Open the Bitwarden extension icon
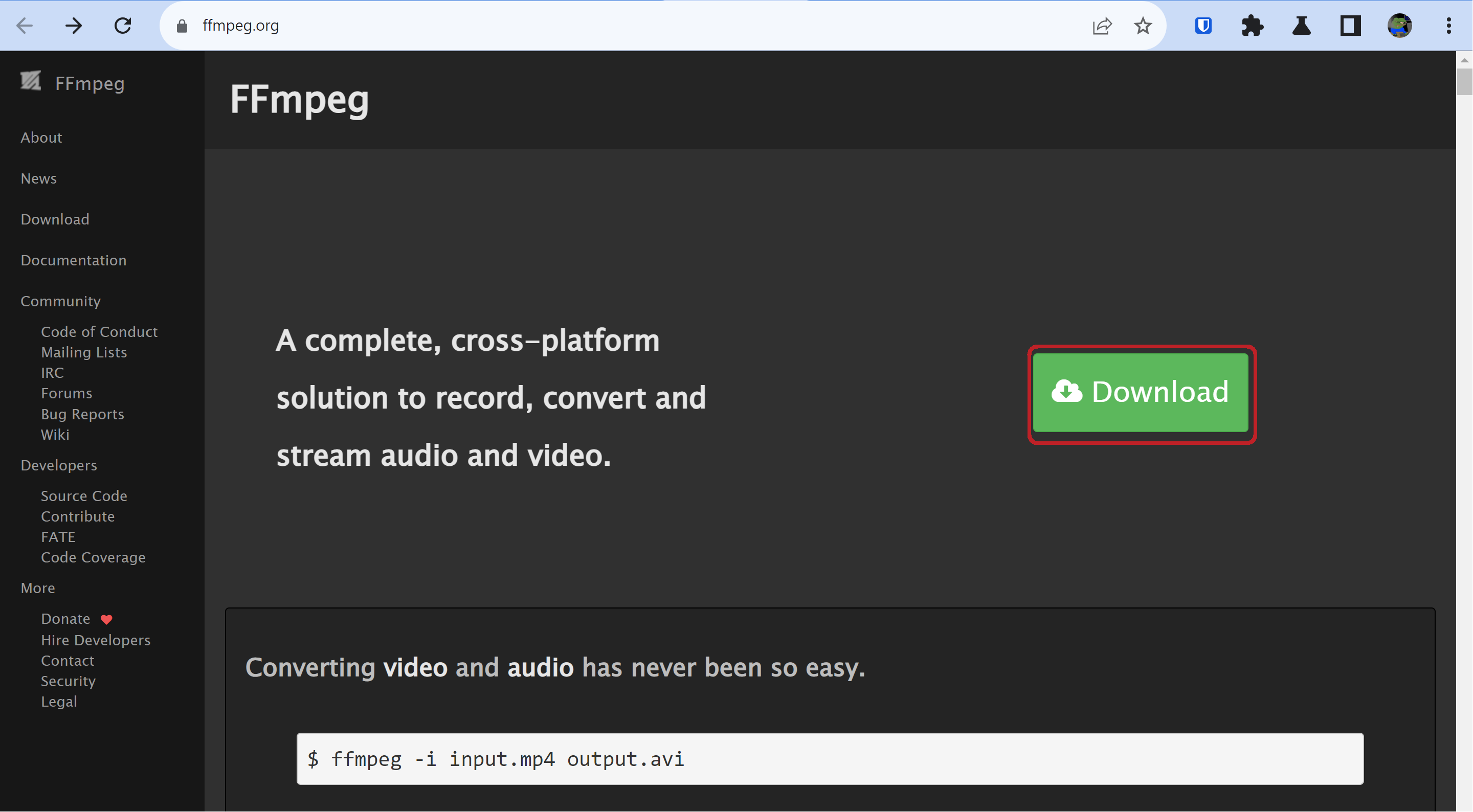 1203,26
